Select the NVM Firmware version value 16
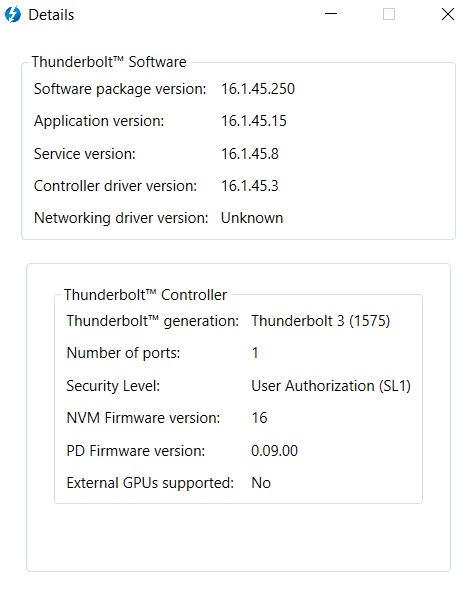476x600 pixels. (259, 418)
